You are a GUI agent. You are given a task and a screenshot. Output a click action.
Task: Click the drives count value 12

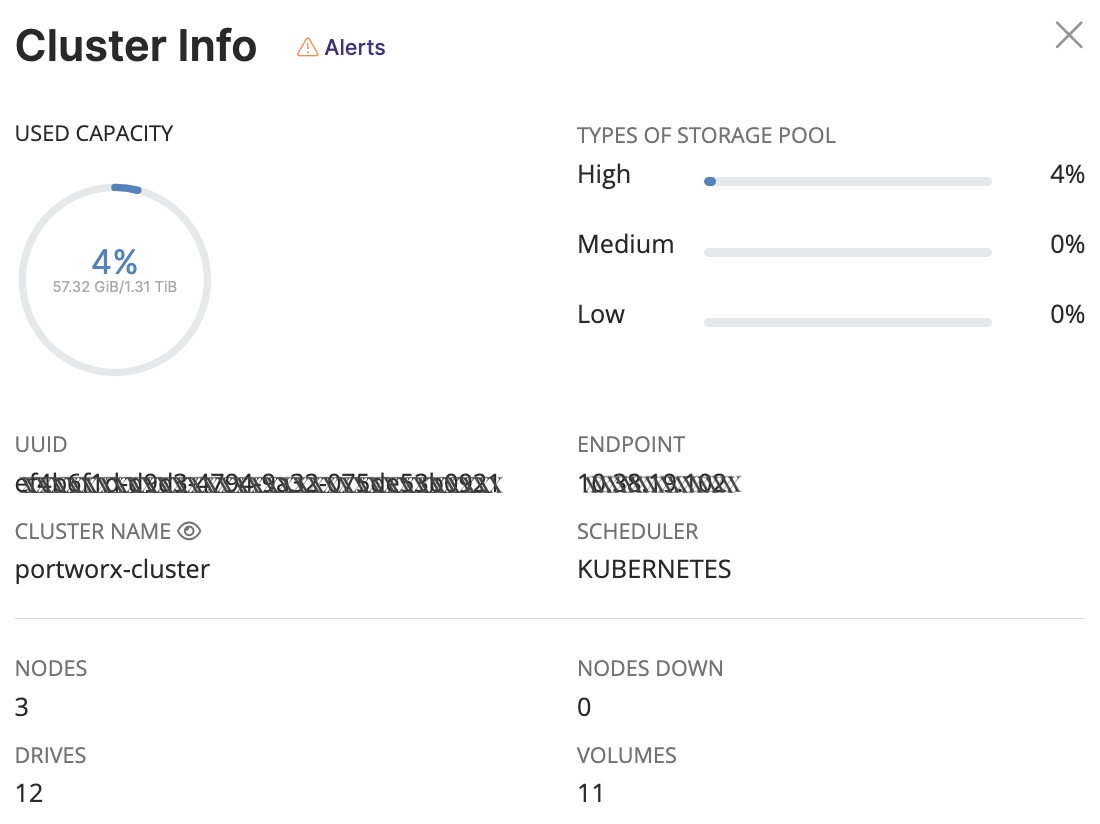coord(29,794)
